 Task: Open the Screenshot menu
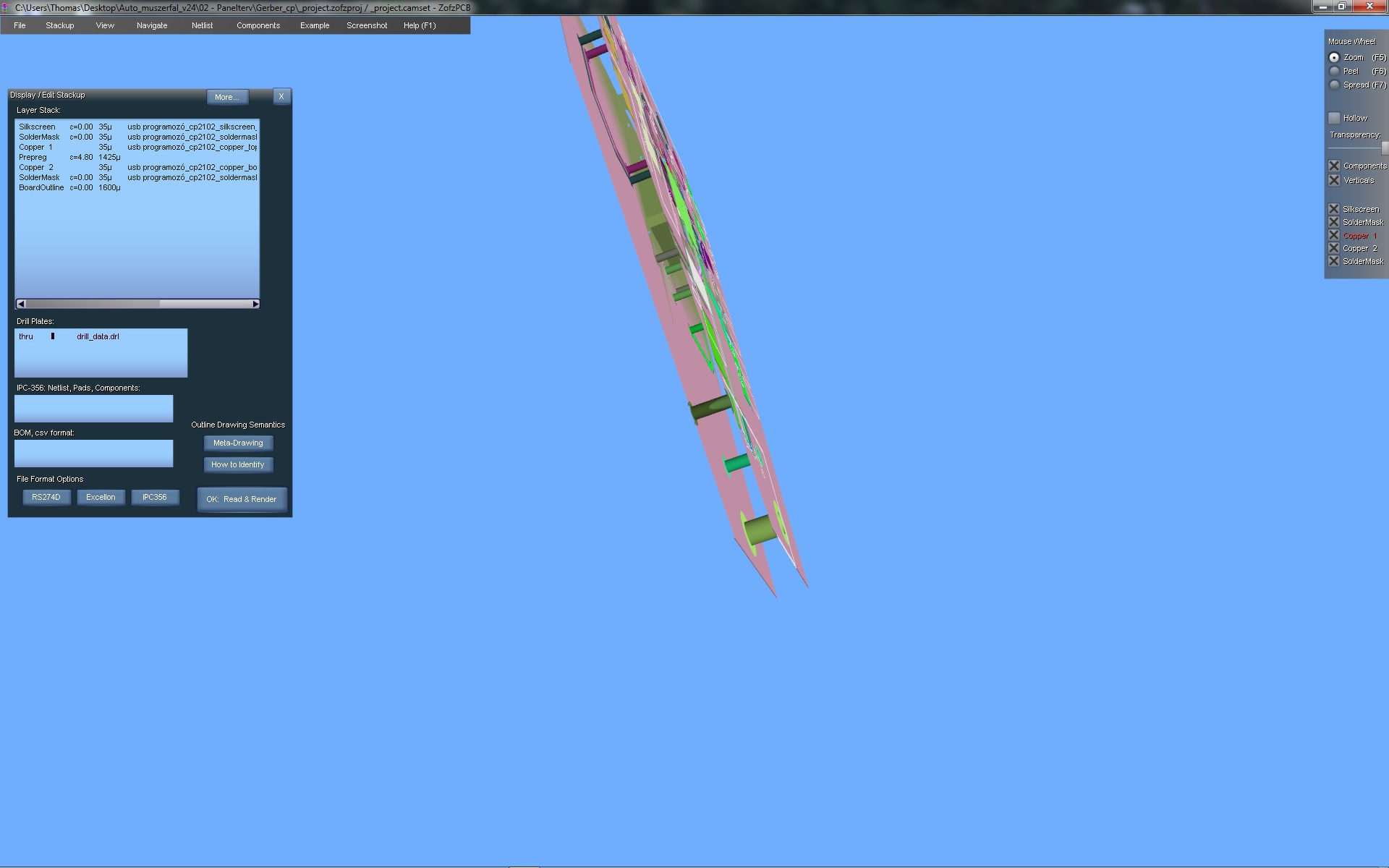point(367,25)
